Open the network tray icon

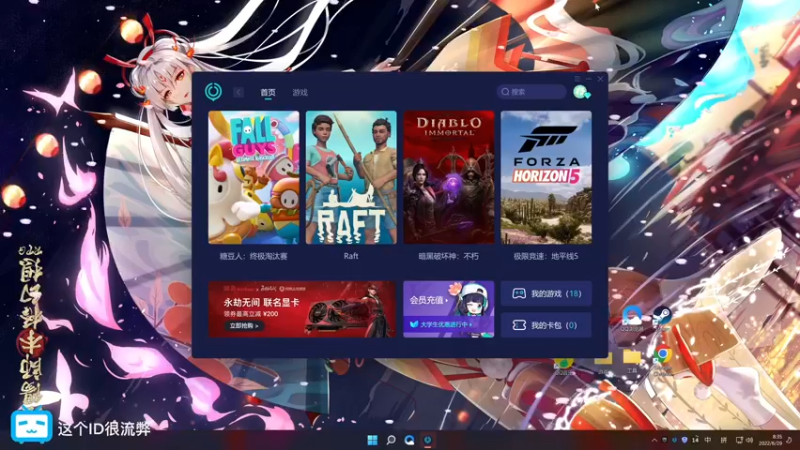tap(739, 440)
